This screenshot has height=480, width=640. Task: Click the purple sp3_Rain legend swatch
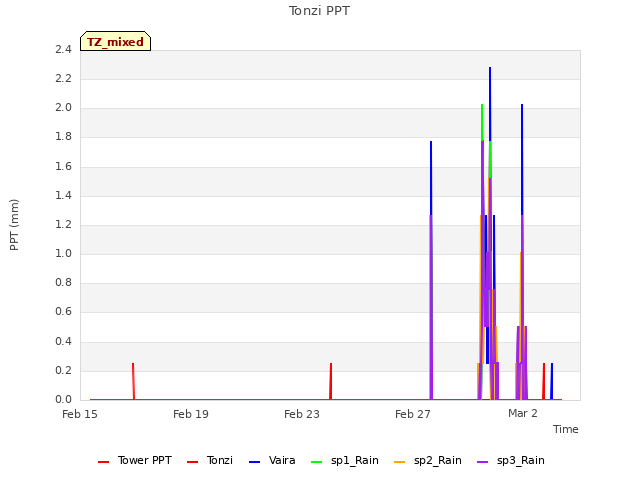(482, 462)
